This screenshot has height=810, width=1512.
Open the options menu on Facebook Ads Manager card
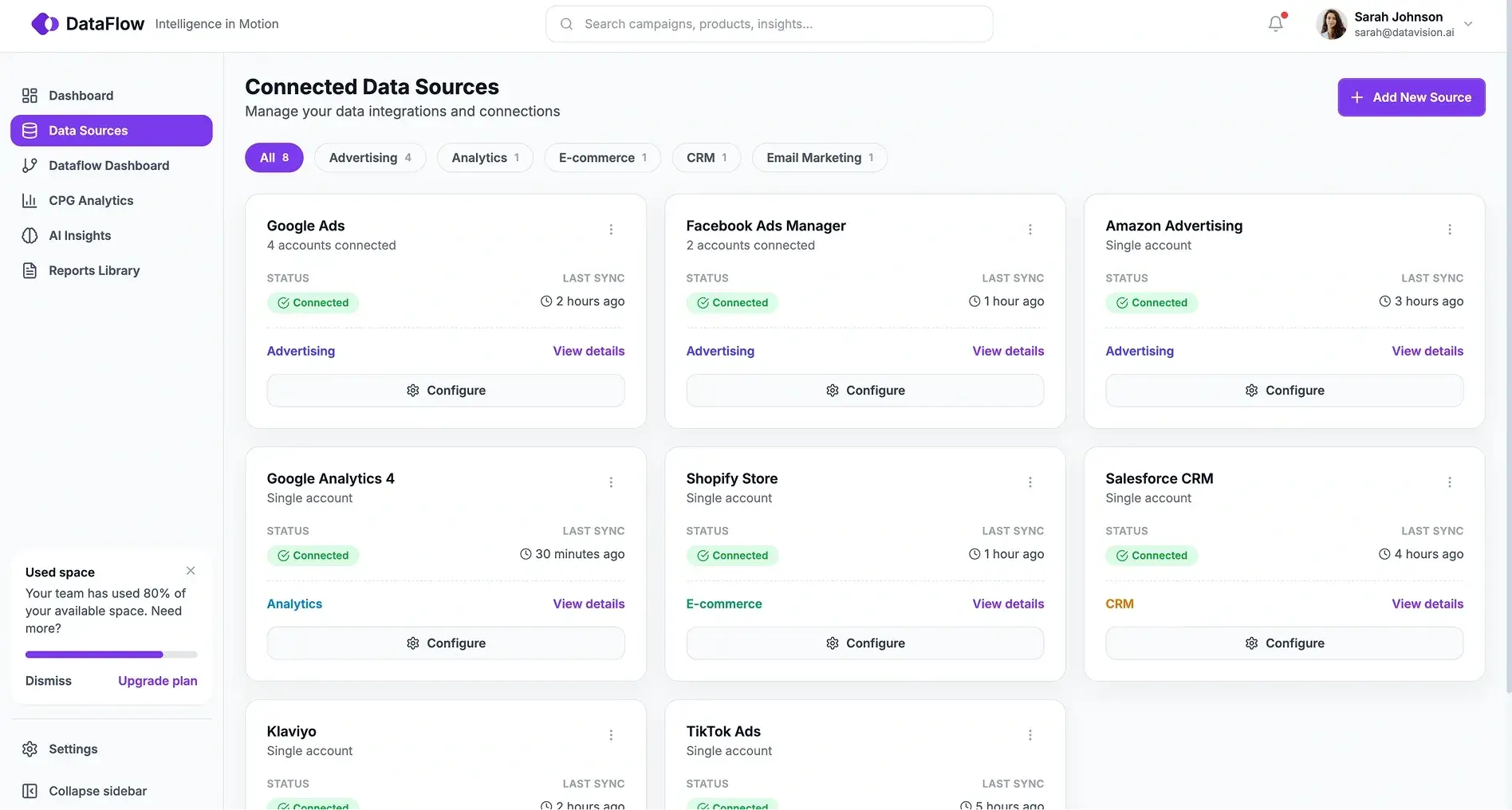tap(1030, 229)
